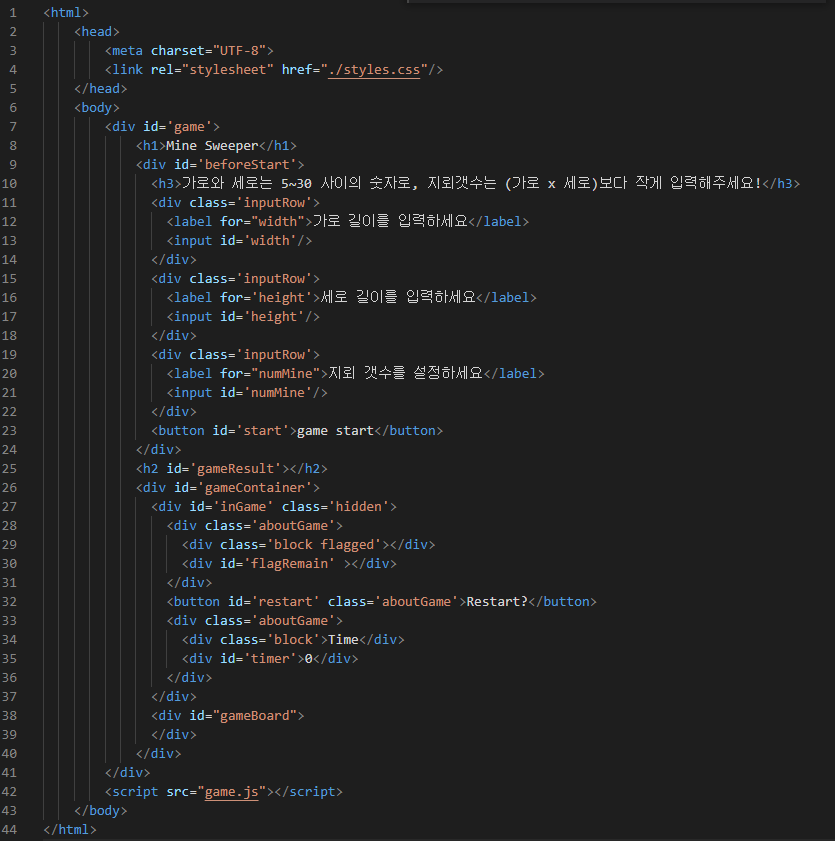Image resolution: width=835 pixels, height=841 pixels.
Task: Click the 'Restart?' button label text
Action: click(x=497, y=602)
